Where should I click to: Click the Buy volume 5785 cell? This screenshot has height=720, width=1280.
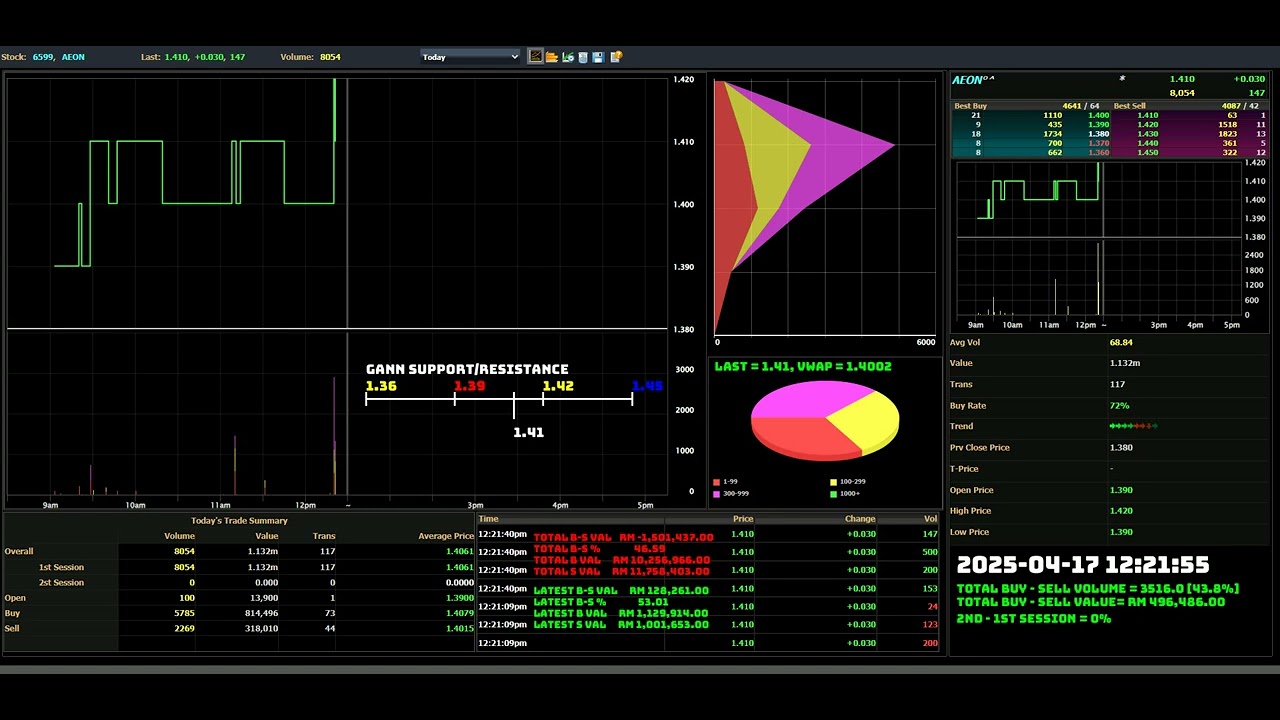(183, 613)
